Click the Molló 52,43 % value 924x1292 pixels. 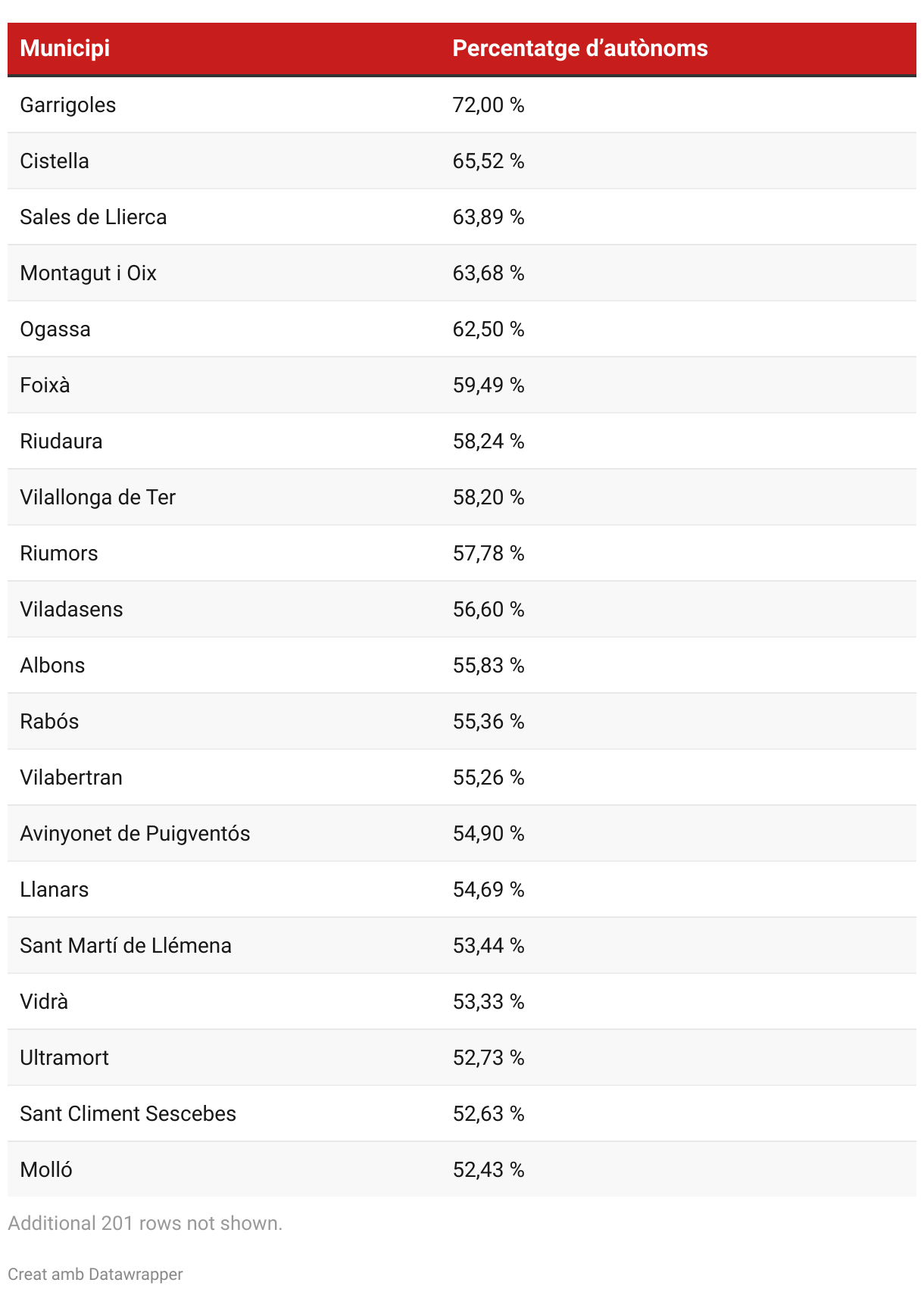[489, 1170]
